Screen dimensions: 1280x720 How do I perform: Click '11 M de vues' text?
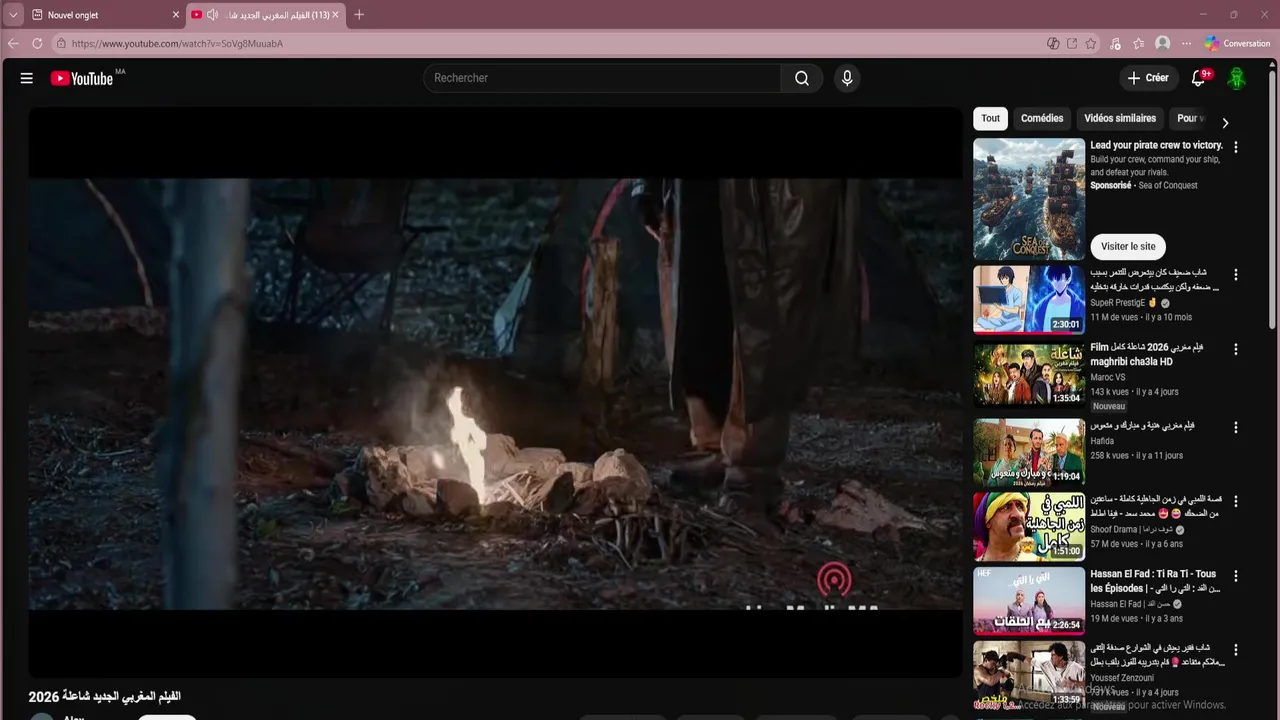[x=1114, y=317]
